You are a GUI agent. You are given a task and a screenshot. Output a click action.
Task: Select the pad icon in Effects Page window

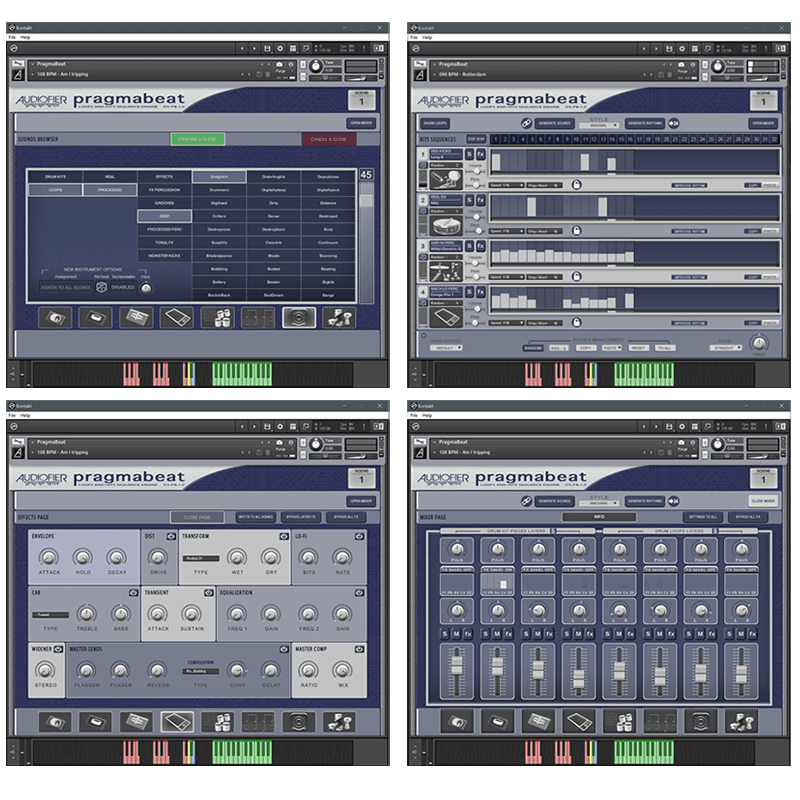177,722
